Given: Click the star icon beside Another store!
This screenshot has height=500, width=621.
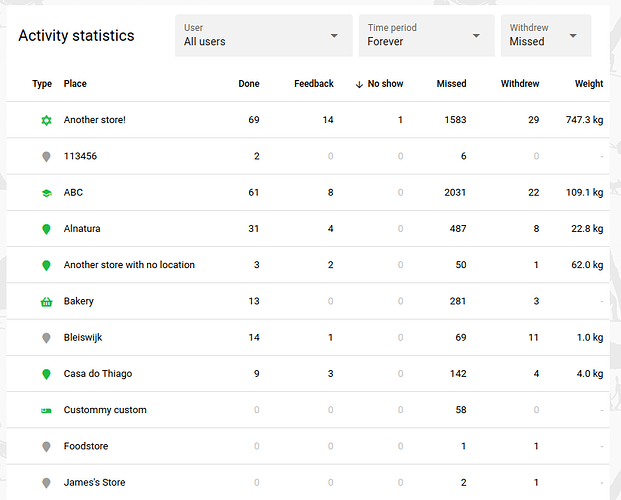Looking at the screenshot, I should [46, 120].
